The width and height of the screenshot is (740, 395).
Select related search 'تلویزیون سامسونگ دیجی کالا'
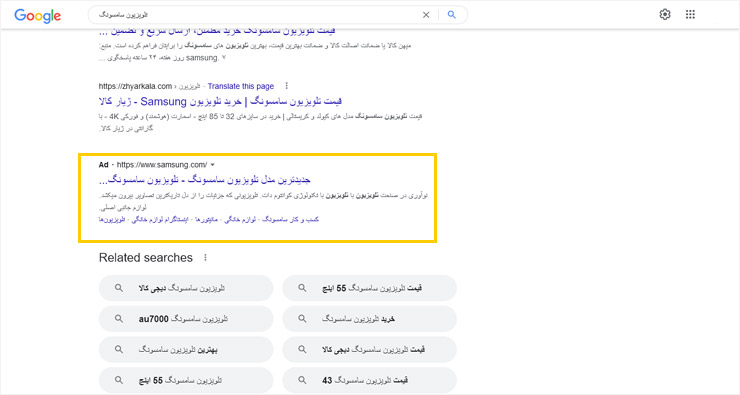186,288
